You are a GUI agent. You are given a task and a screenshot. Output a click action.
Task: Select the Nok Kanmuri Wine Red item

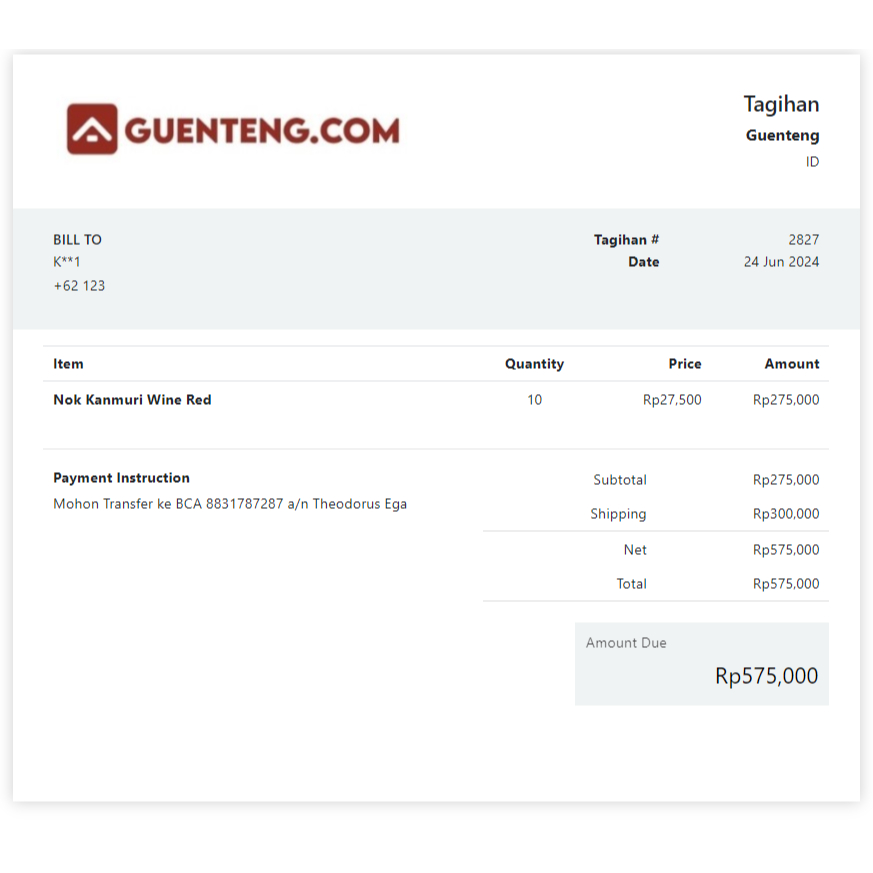coord(132,400)
